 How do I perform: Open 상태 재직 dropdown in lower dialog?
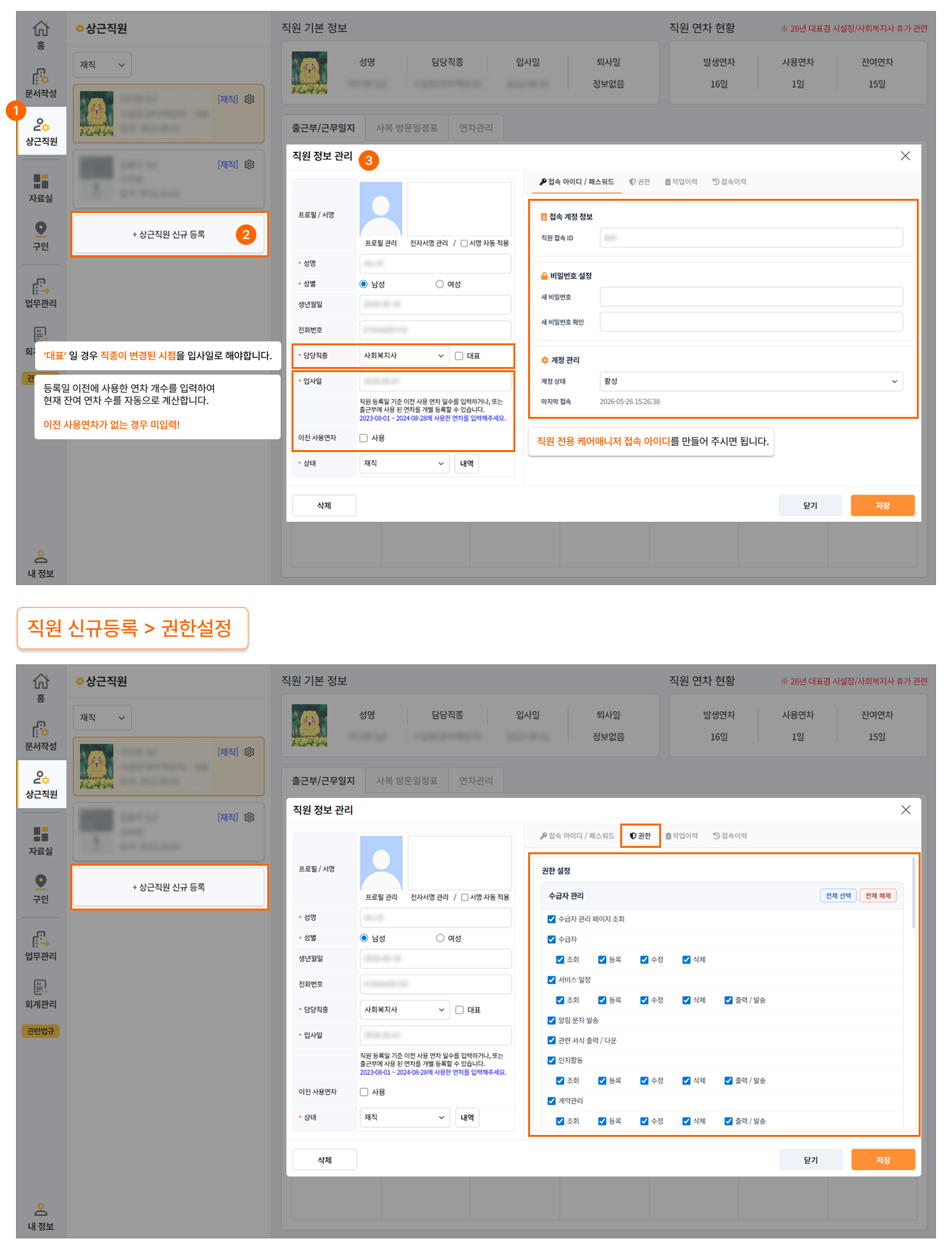(x=405, y=1117)
